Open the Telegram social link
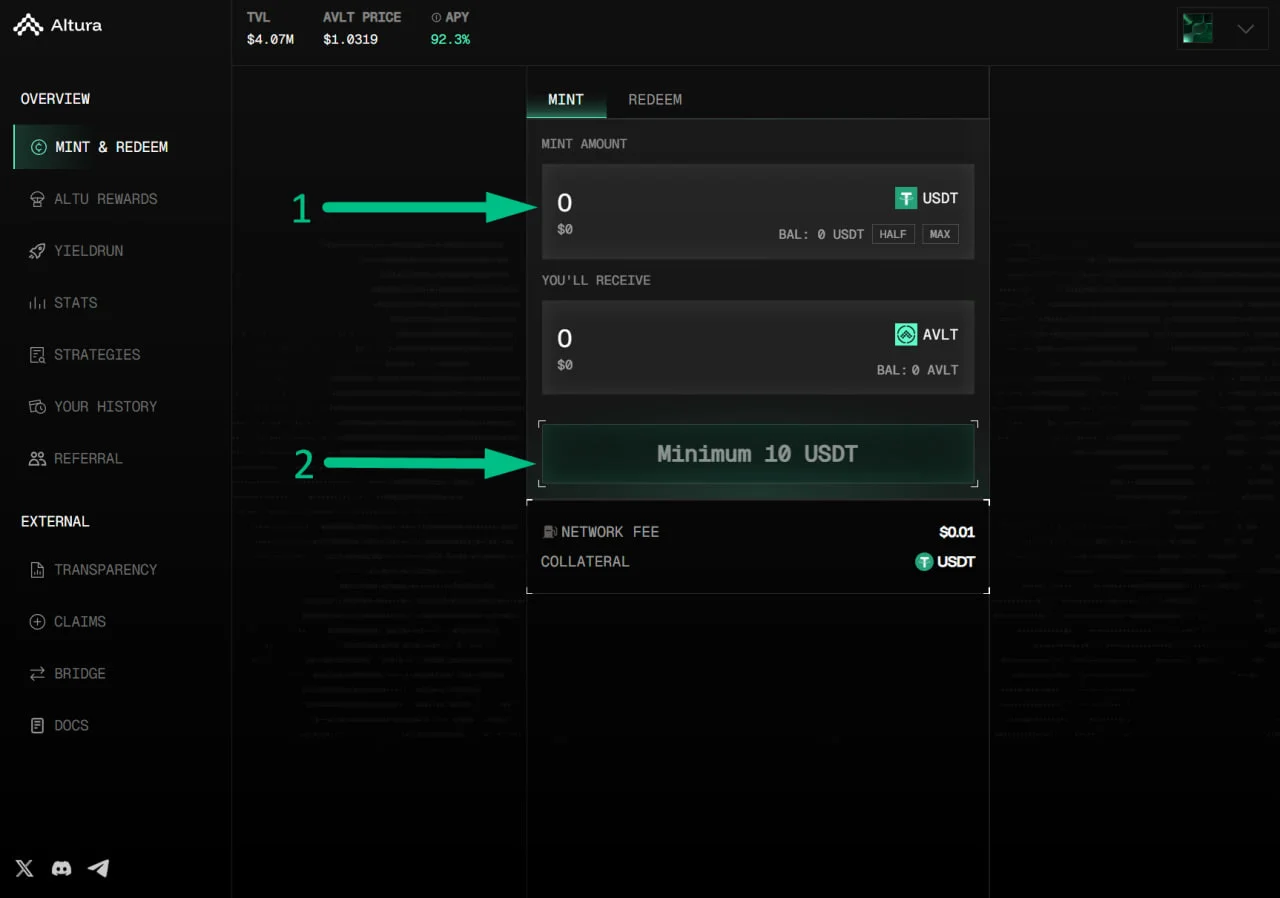The height and width of the screenshot is (898, 1280). tap(98, 868)
